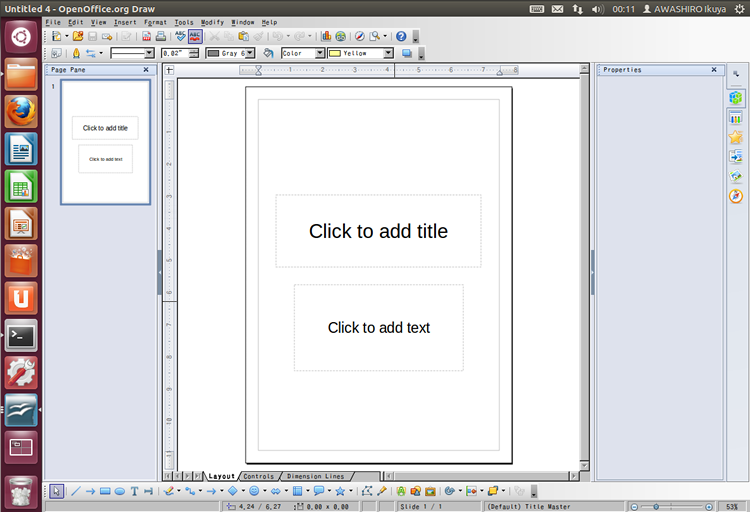Click the Area paint bucket icon
Viewport: 750px width, 512px height.
click(x=268, y=53)
